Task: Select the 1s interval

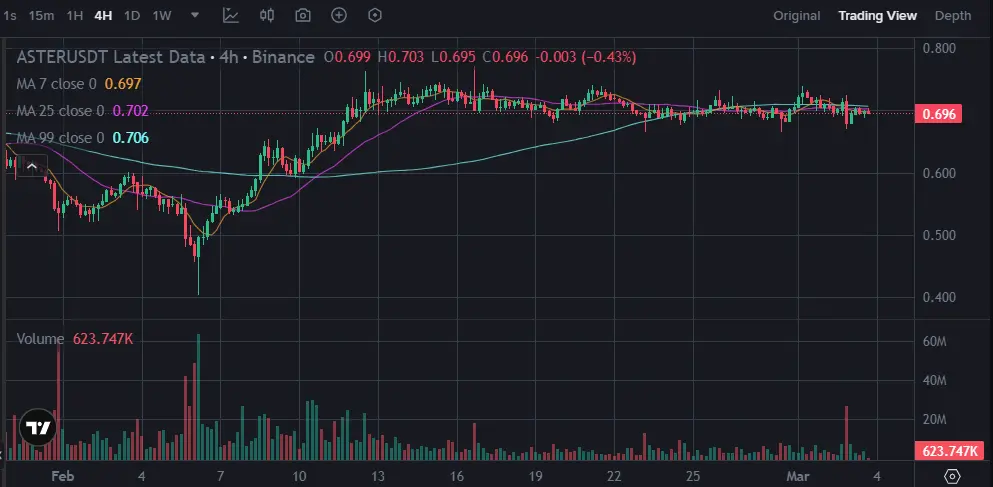Action: [10, 16]
